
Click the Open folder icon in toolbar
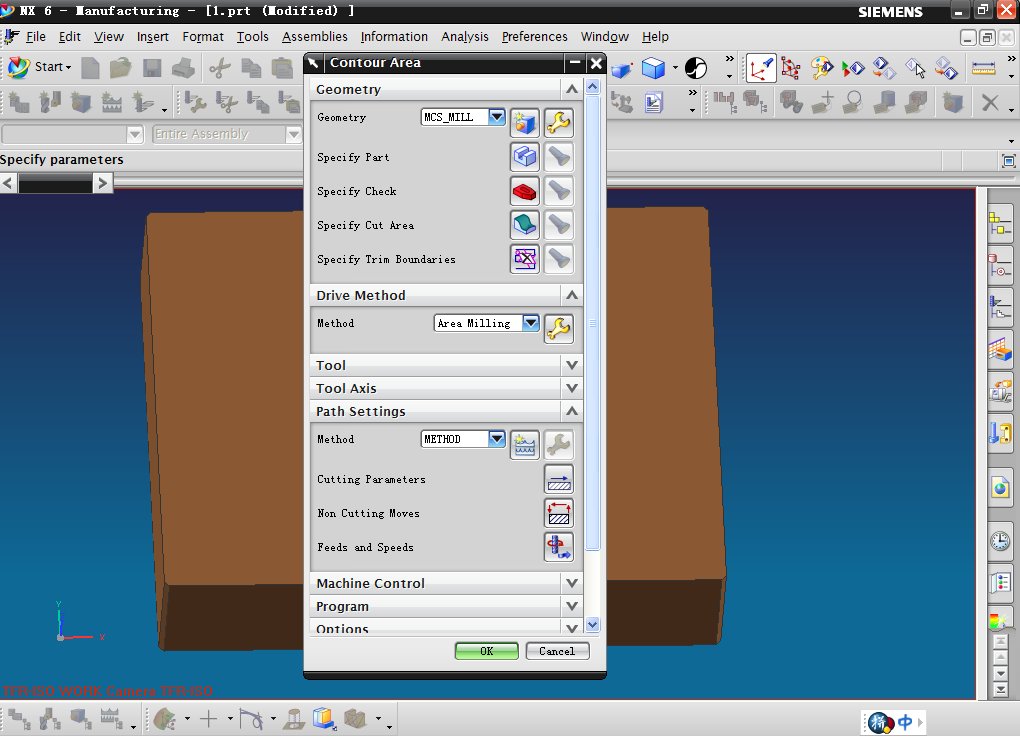pyautogui.click(x=120, y=68)
